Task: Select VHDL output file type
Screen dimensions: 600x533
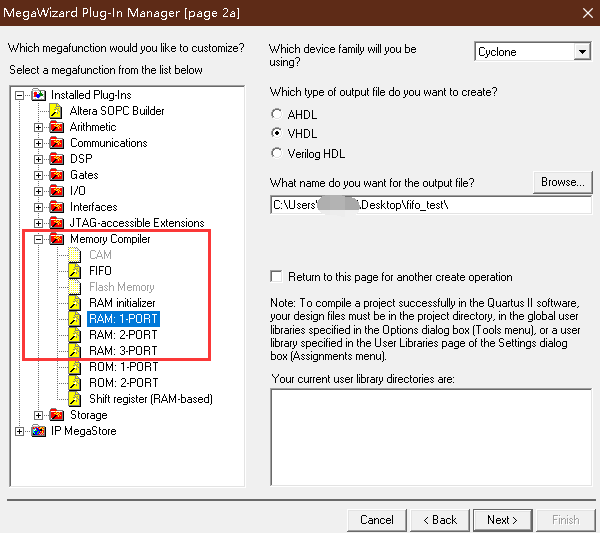Action: [276, 133]
